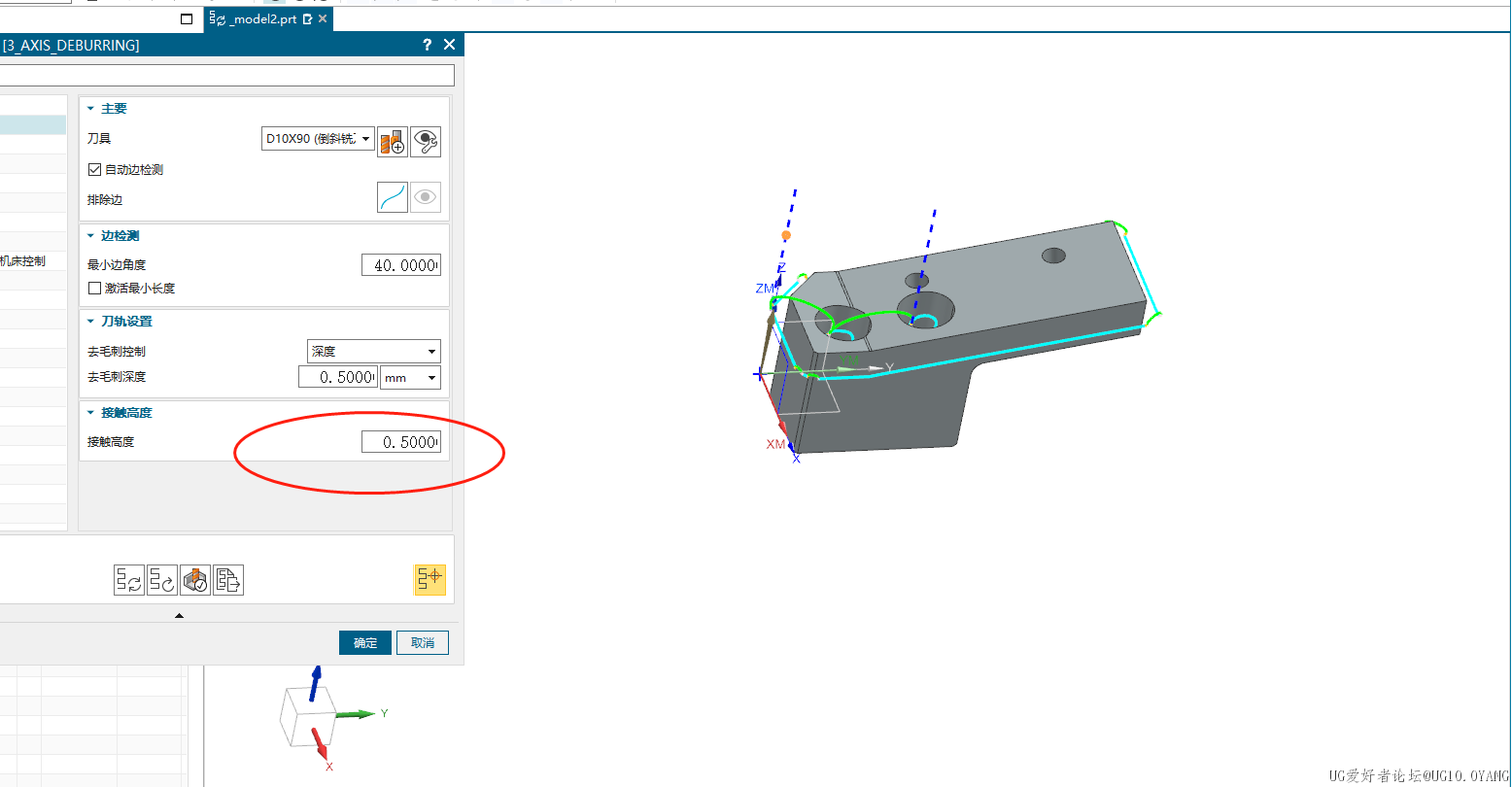This screenshot has height=787, width=1512.
Task: Close the 3_AXIS_DEBURRING dialog with X
Action: click(449, 45)
